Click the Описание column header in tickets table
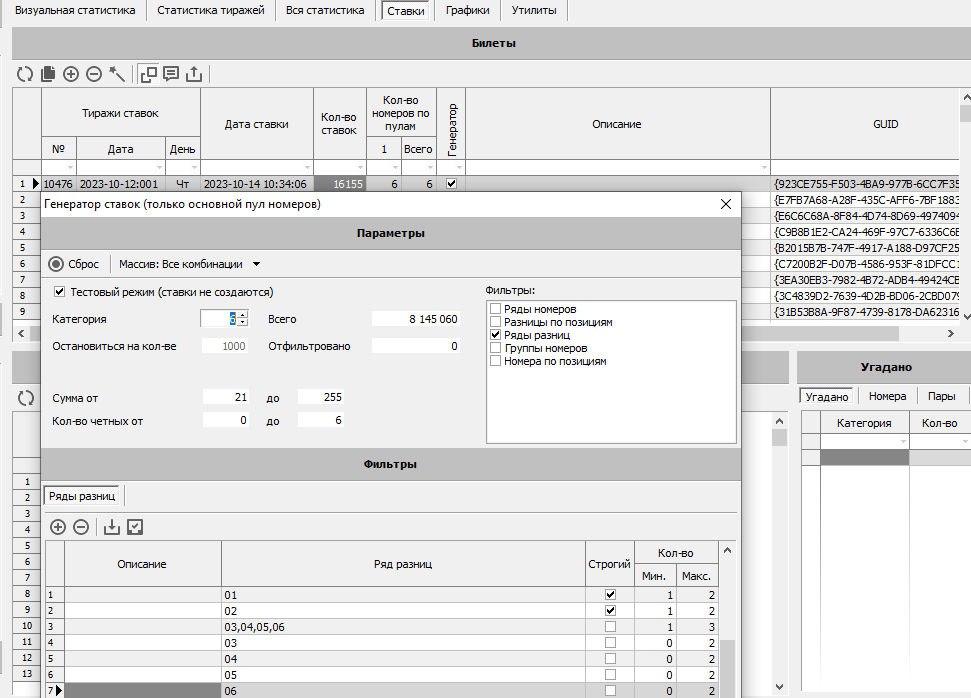 617,124
